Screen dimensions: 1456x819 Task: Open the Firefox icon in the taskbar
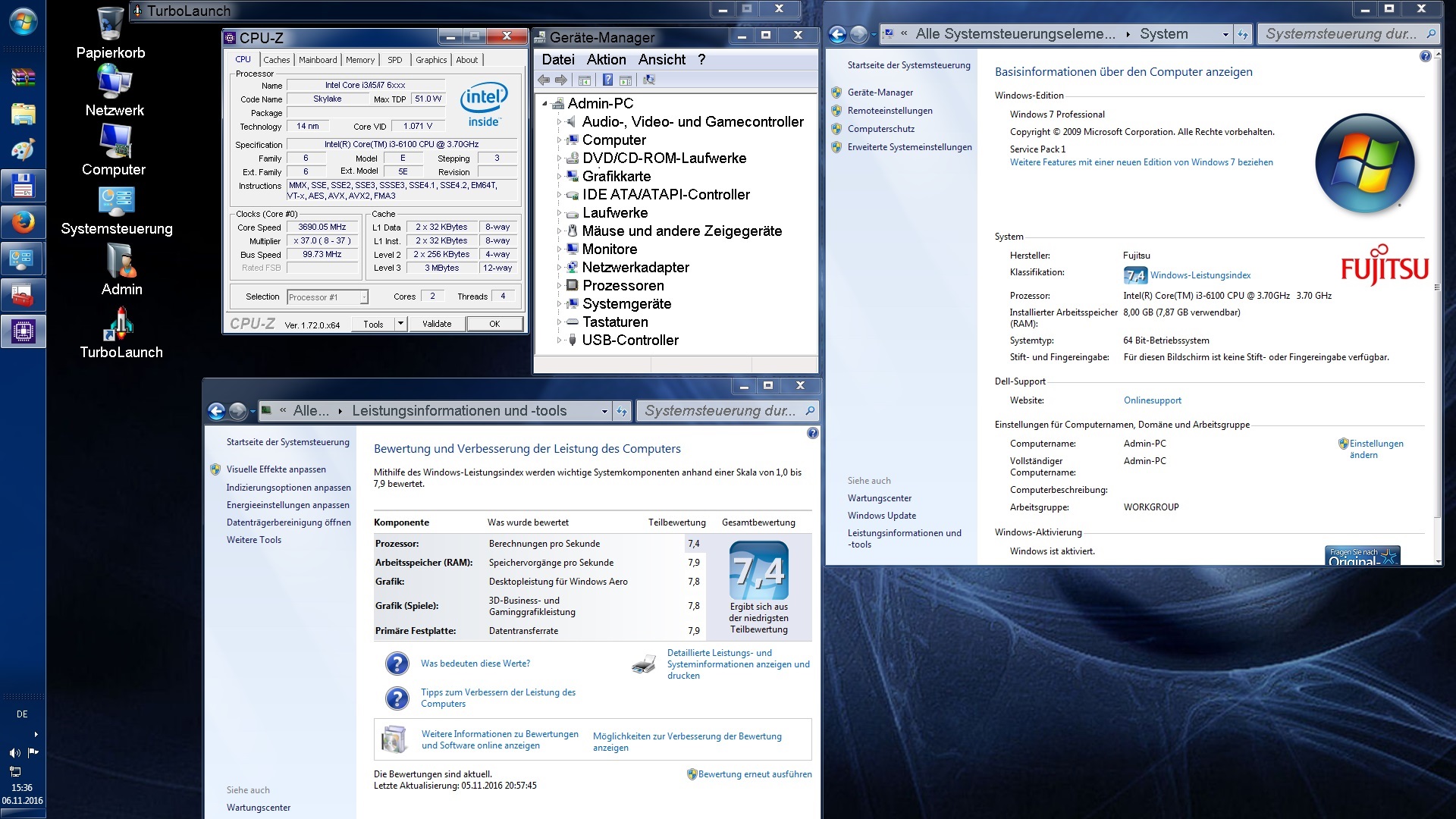click(23, 223)
